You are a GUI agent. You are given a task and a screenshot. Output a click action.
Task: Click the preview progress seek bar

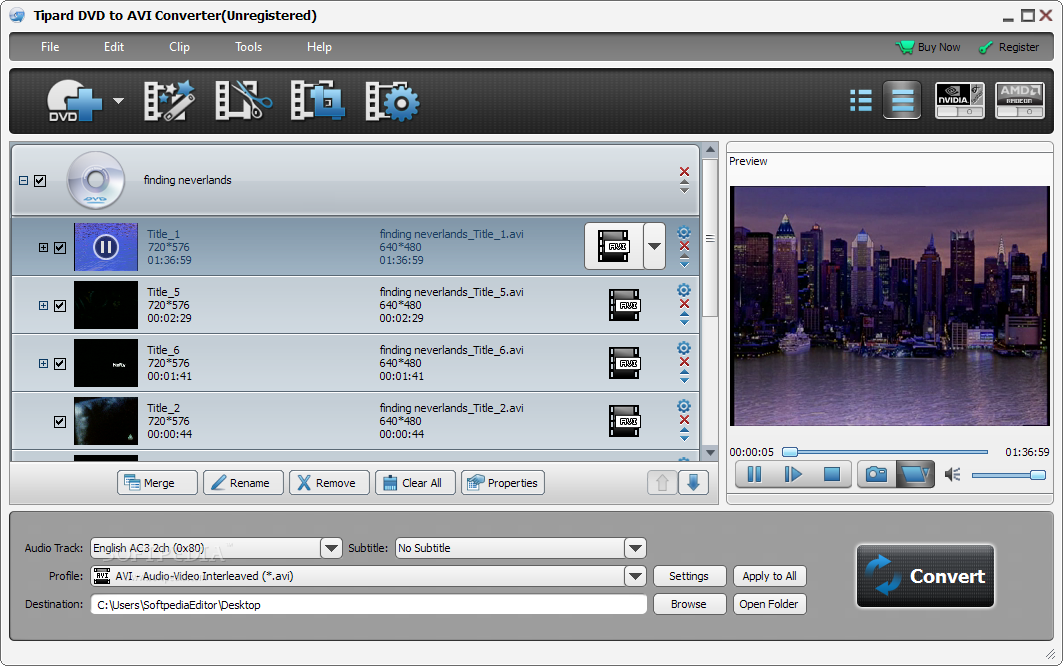pos(885,452)
